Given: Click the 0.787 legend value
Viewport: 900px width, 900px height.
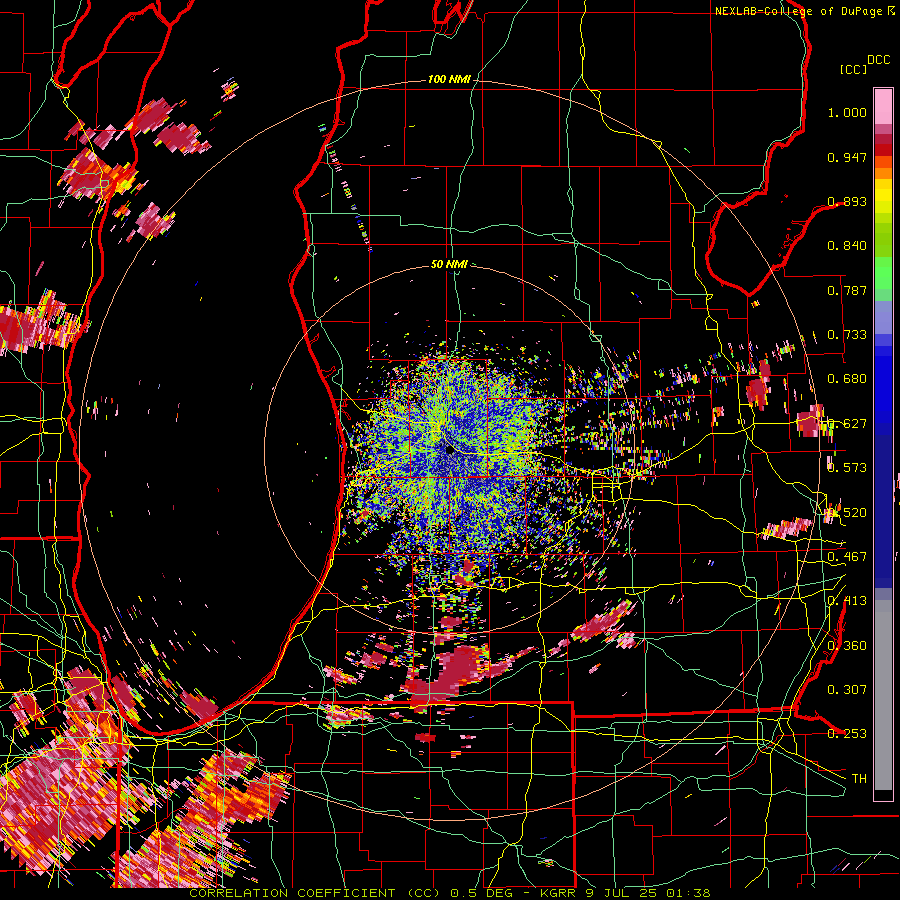Looking at the screenshot, I should 847,290.
